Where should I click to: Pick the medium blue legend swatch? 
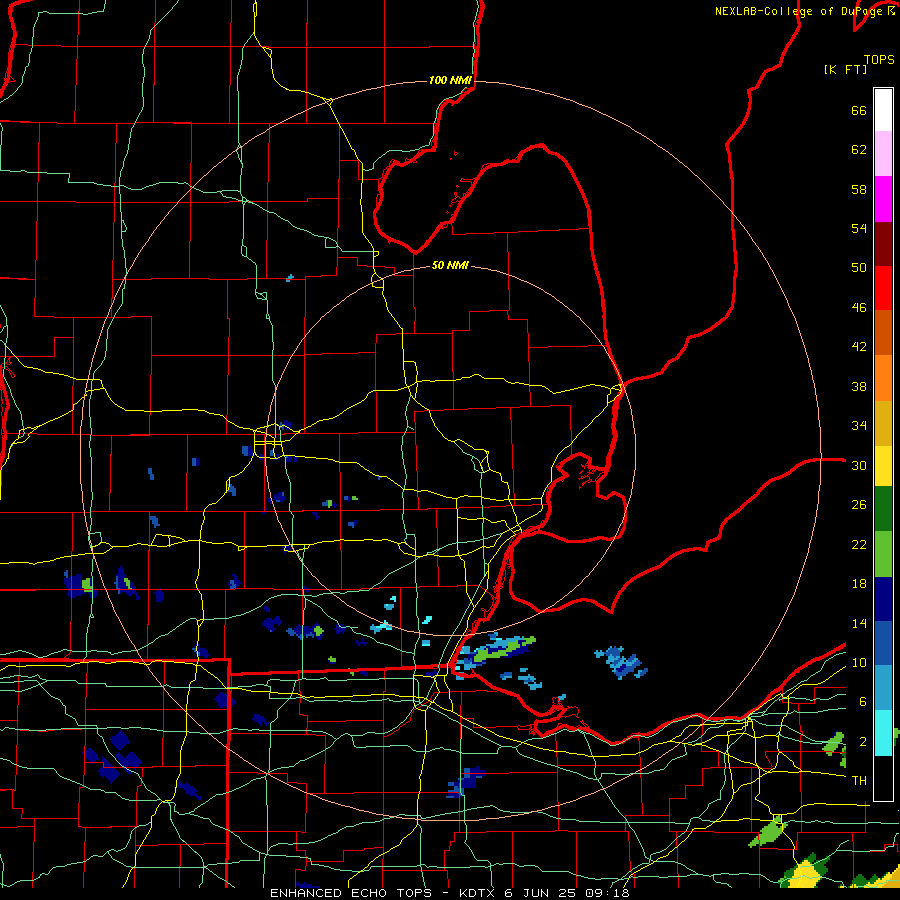click(883, 643)
